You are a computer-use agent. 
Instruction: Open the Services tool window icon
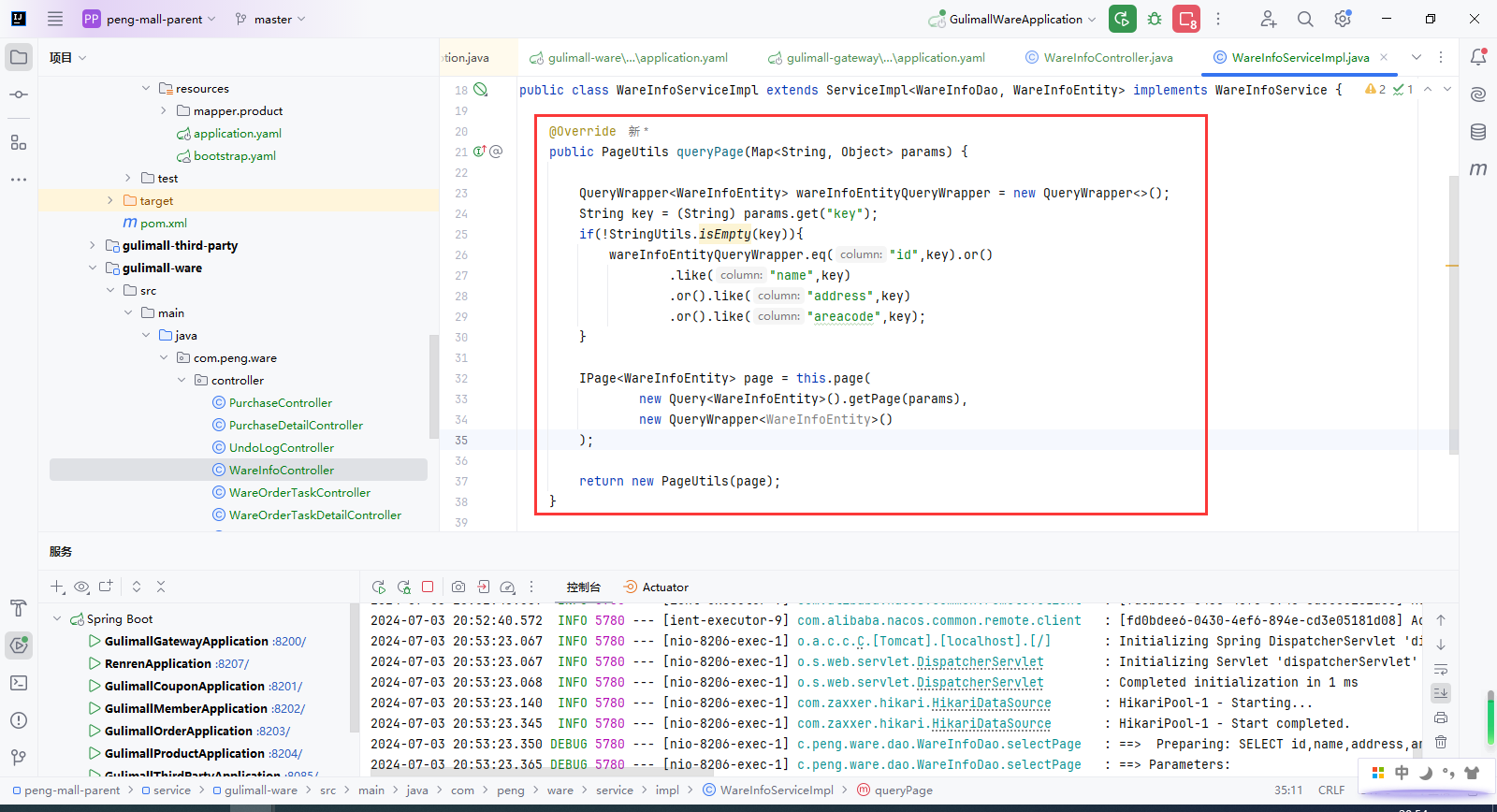(19, 645)
